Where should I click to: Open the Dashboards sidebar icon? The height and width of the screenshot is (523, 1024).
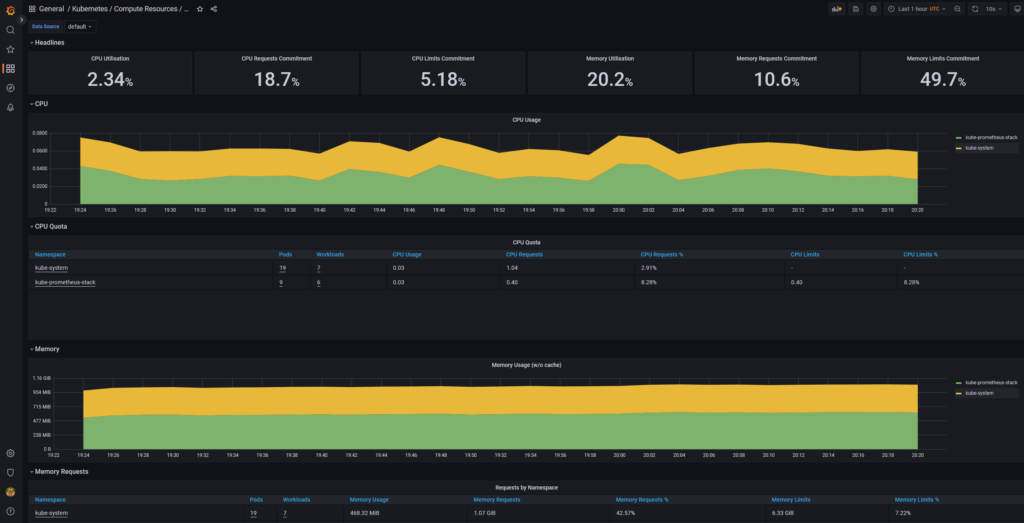click(10, 69)
